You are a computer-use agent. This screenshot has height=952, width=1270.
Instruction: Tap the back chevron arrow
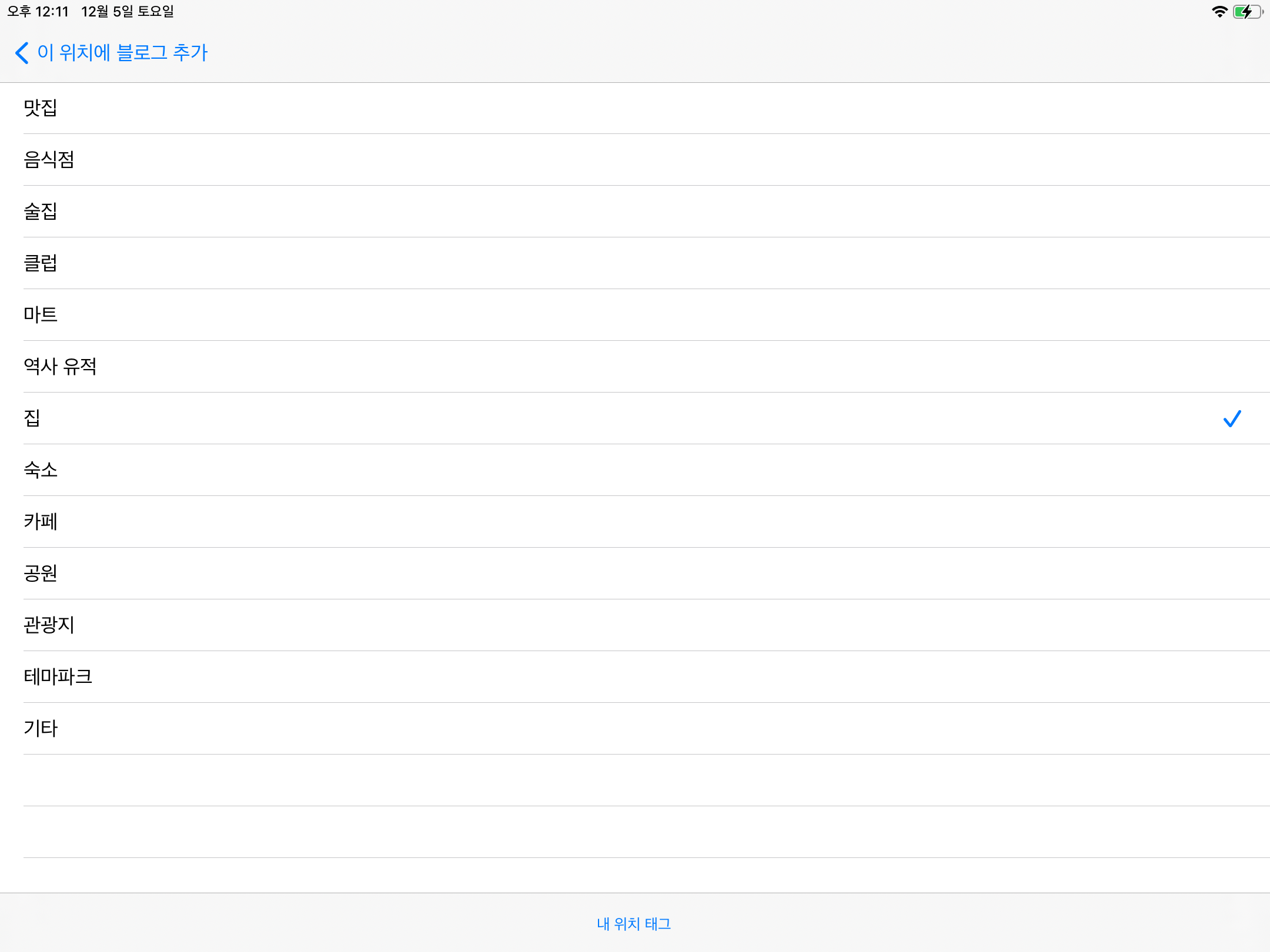[22, 53]
